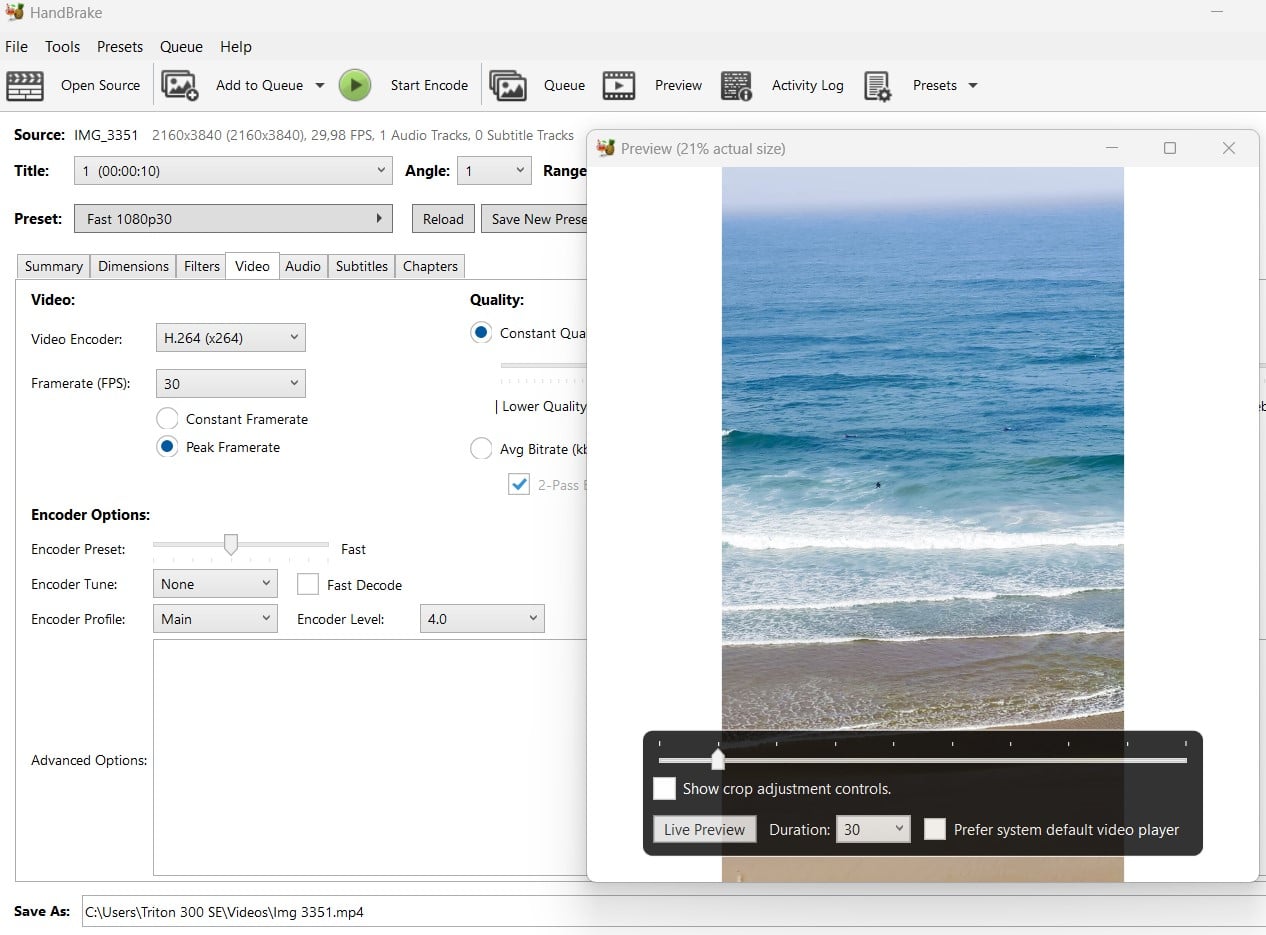The width and height of the screenshot is (1266, 935).
Task: Click the Open Source clapperboard icon
Action: (25, 86)
